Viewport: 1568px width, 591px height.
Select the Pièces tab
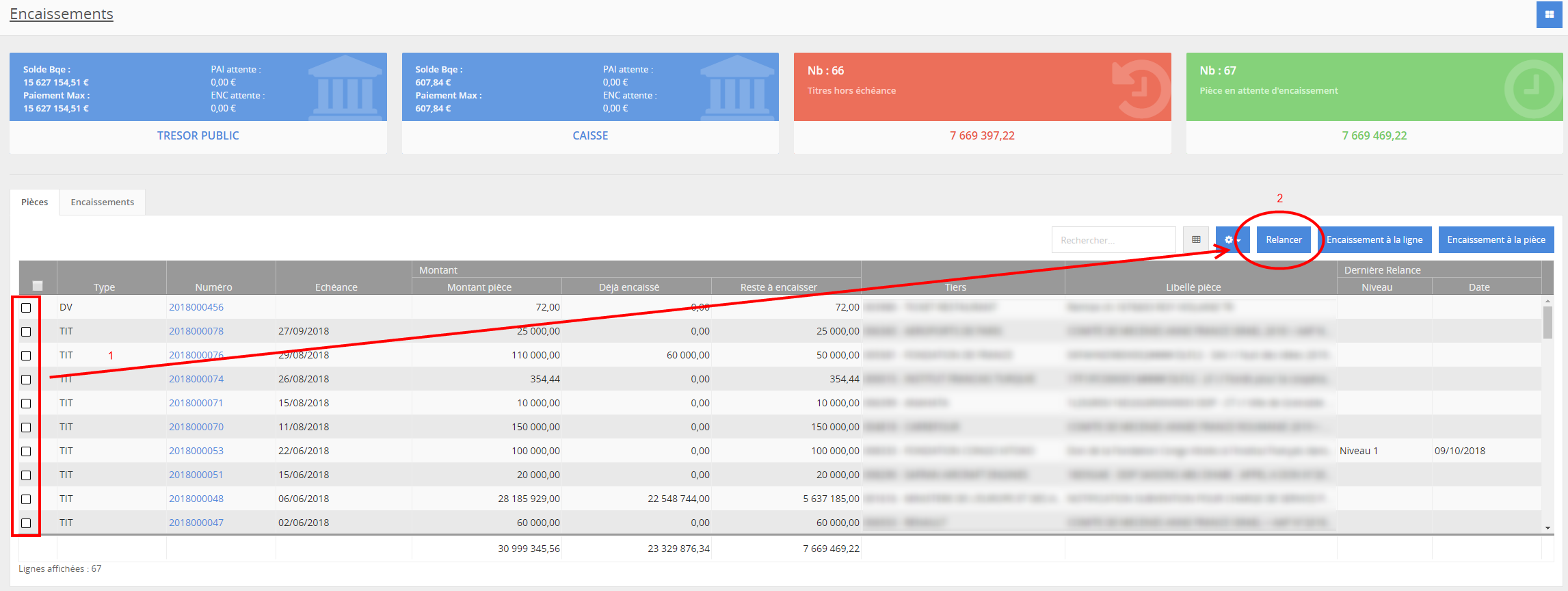pos(34,202)
